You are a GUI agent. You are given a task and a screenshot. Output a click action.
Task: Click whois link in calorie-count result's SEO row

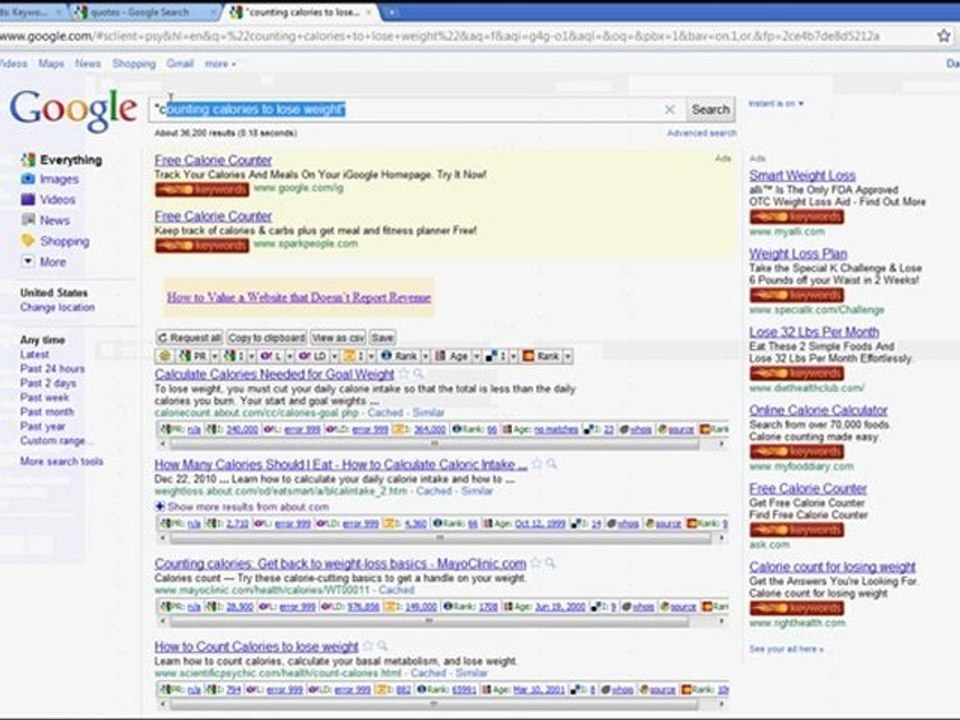pos(640,430)
